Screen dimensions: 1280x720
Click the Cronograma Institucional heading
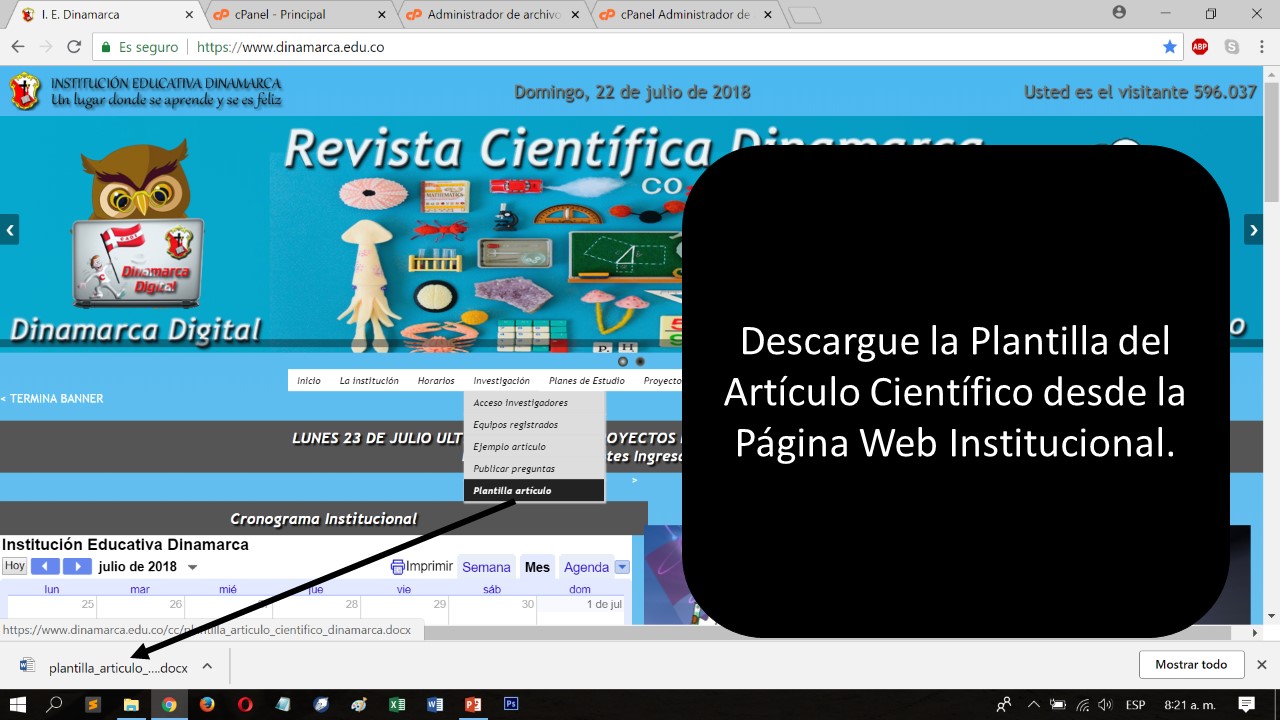pos(323,518)
